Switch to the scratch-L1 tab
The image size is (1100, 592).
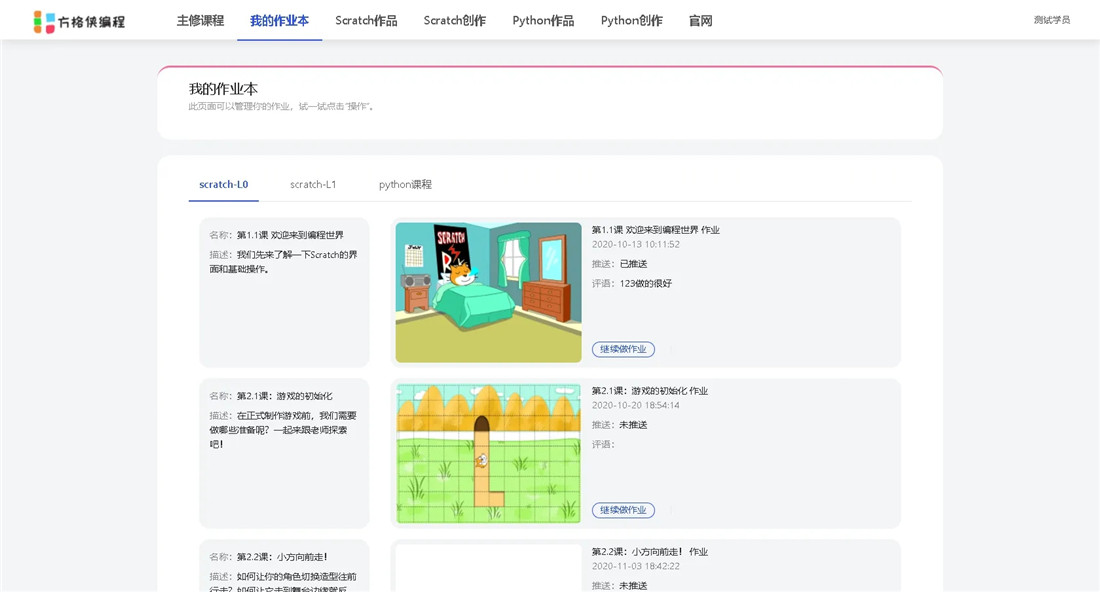[313, 184]
